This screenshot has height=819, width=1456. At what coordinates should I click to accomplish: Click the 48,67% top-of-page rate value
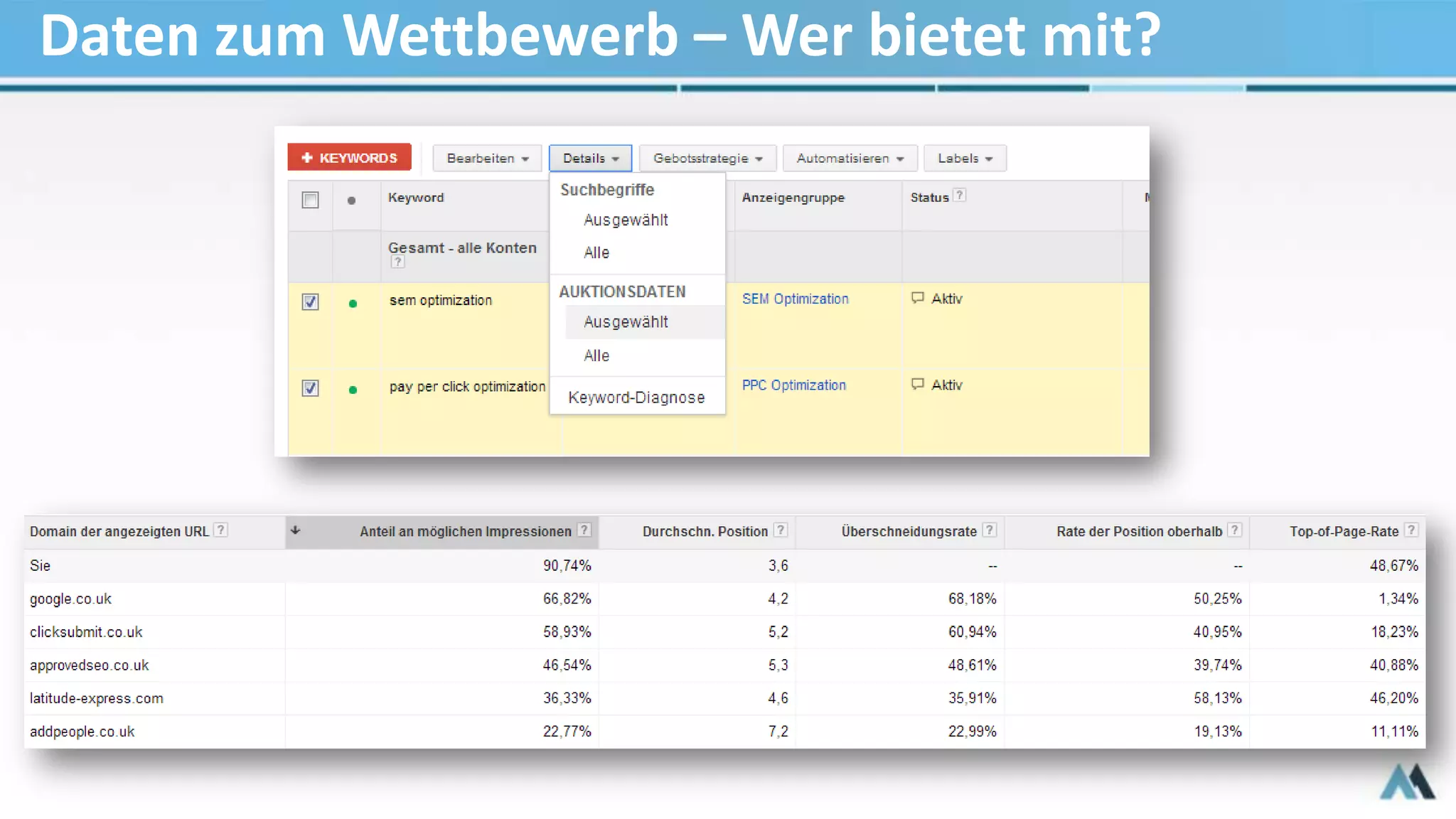tap(1393, 566)
